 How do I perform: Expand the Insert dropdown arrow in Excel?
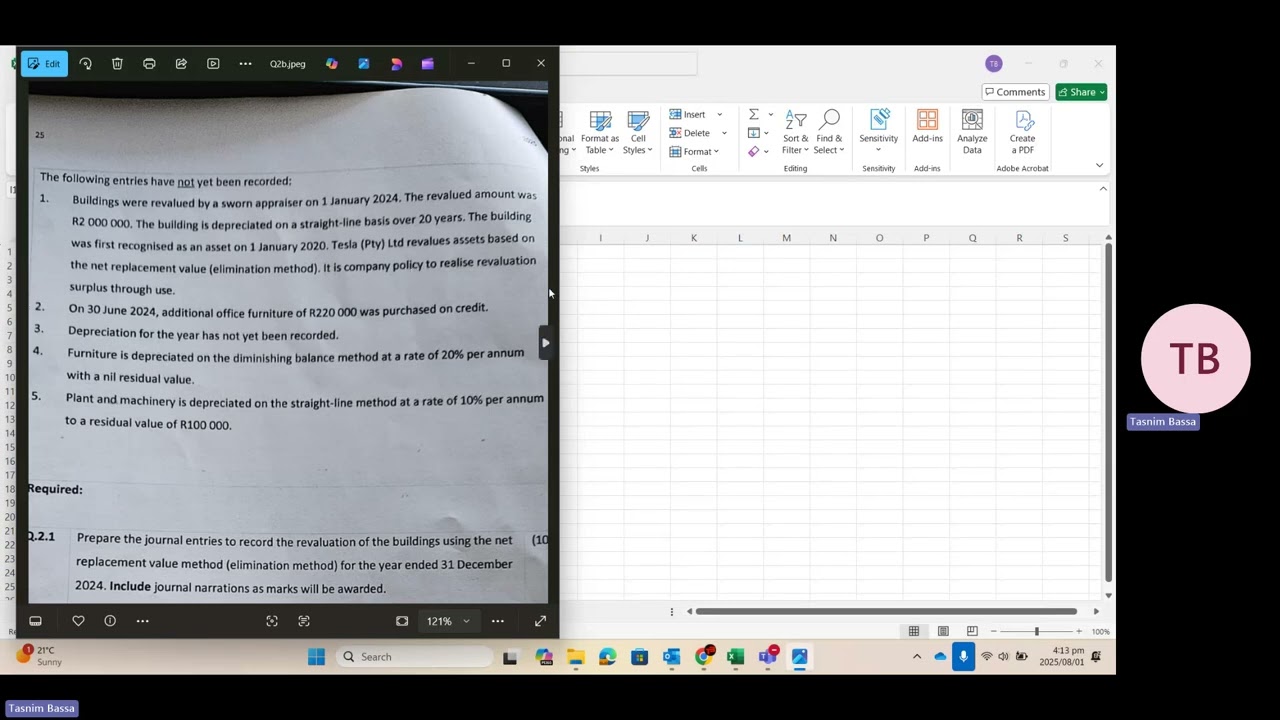point(719,114)
